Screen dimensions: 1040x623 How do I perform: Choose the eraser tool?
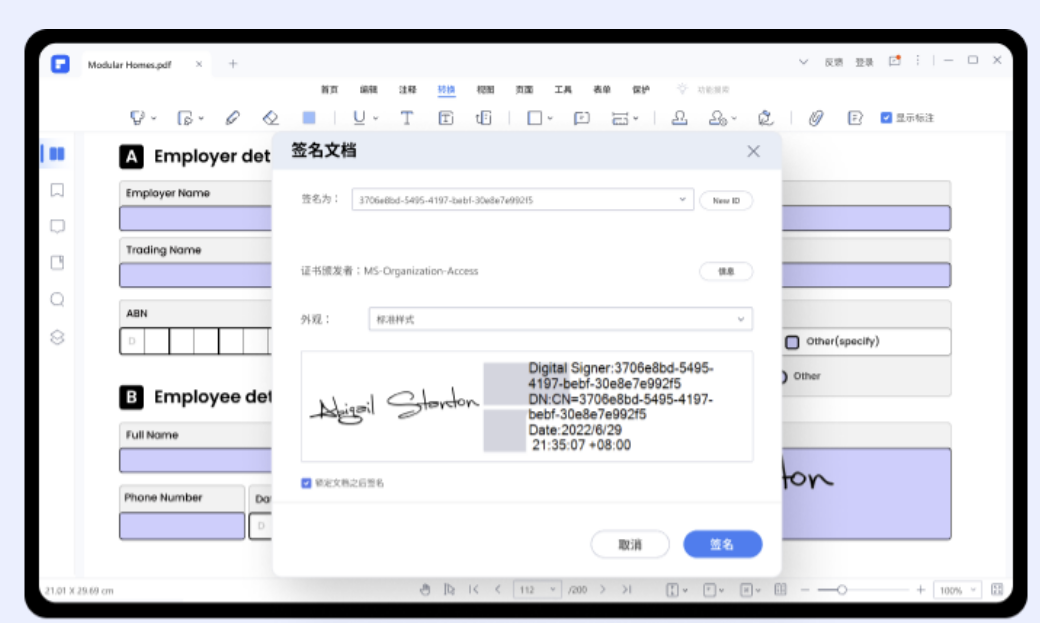(271, 117)
